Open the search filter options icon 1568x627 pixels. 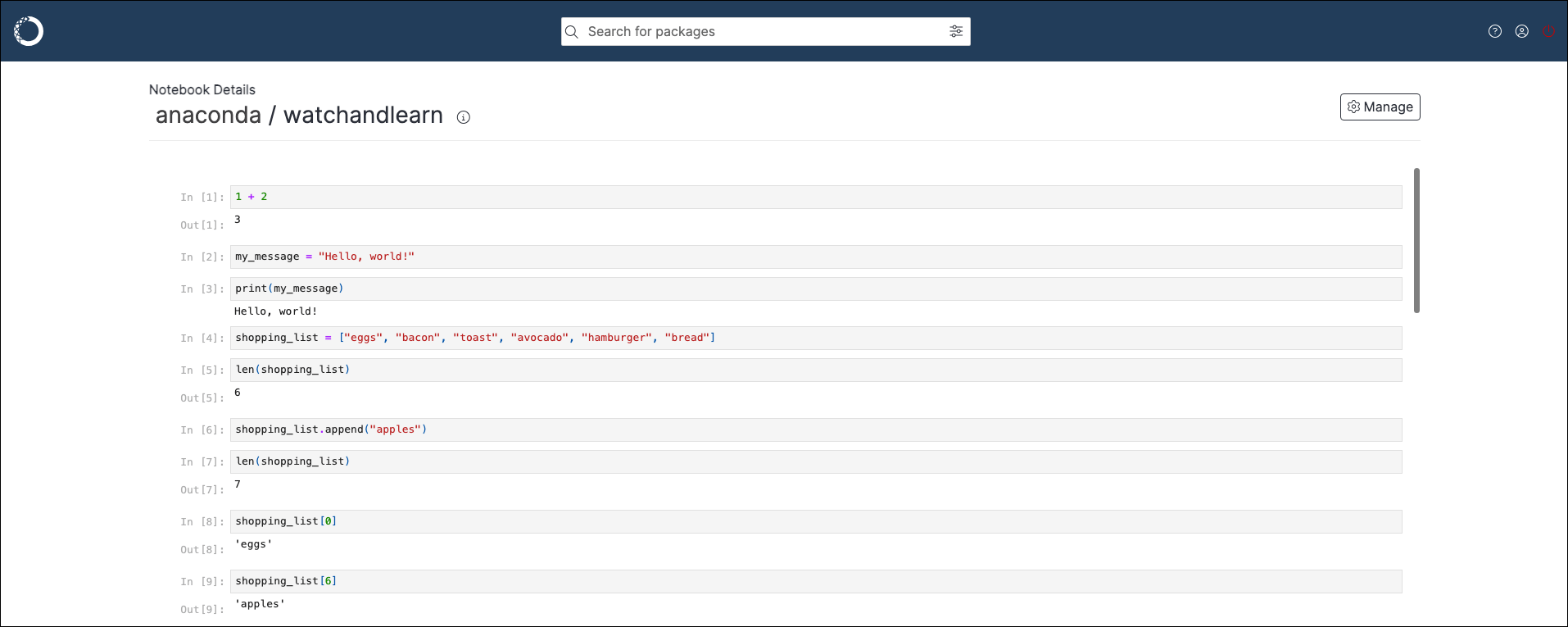point(956,31)
